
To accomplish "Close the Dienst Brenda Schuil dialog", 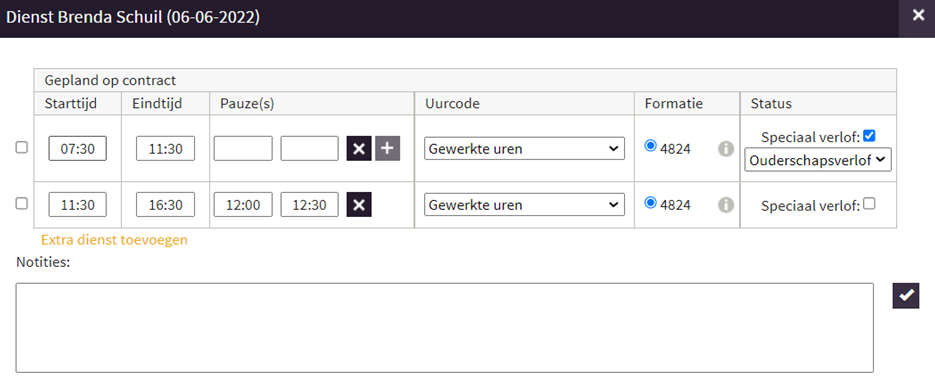I will point(918,16).
